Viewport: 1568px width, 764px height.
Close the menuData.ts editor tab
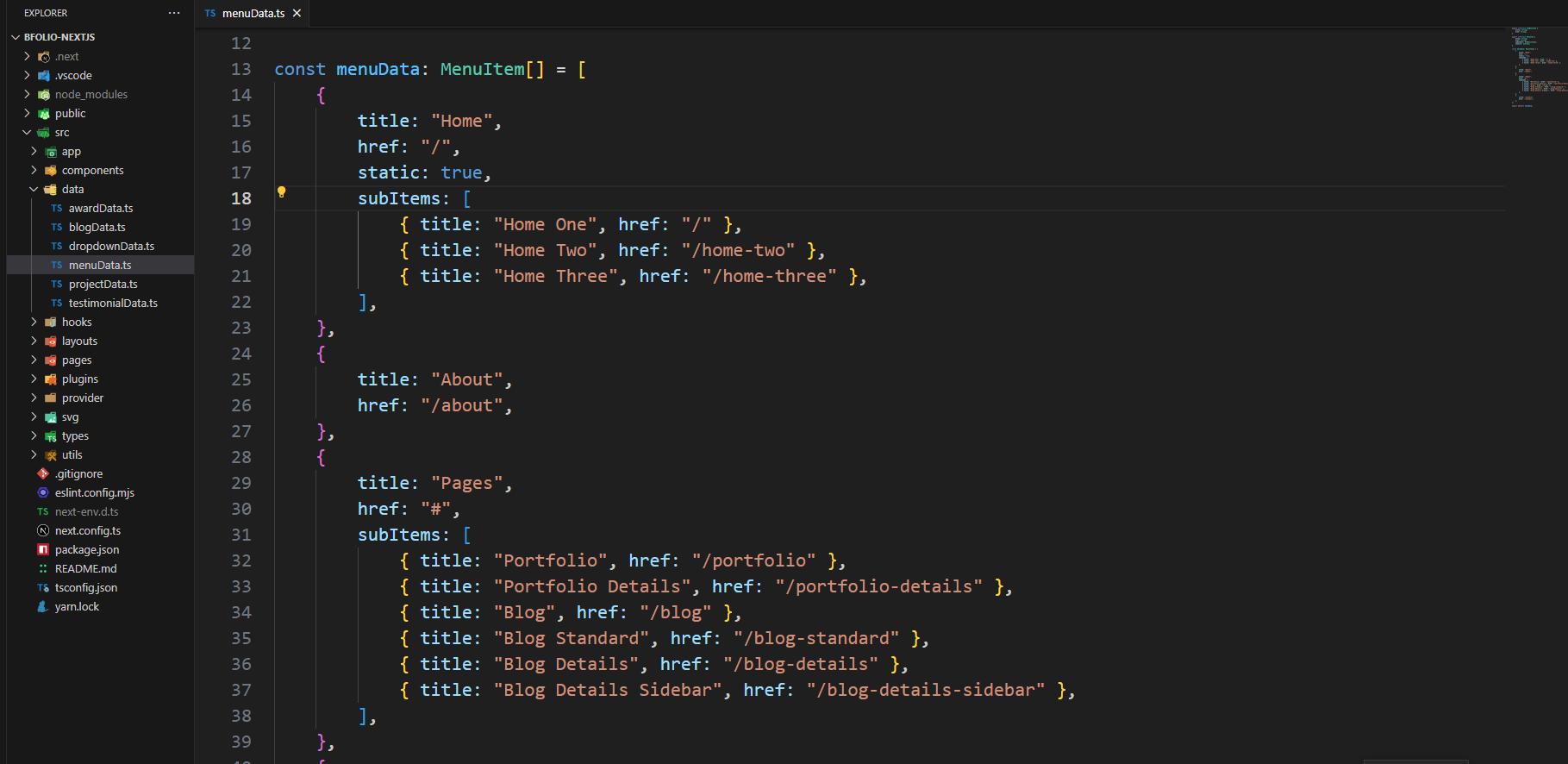coord(297,13)
